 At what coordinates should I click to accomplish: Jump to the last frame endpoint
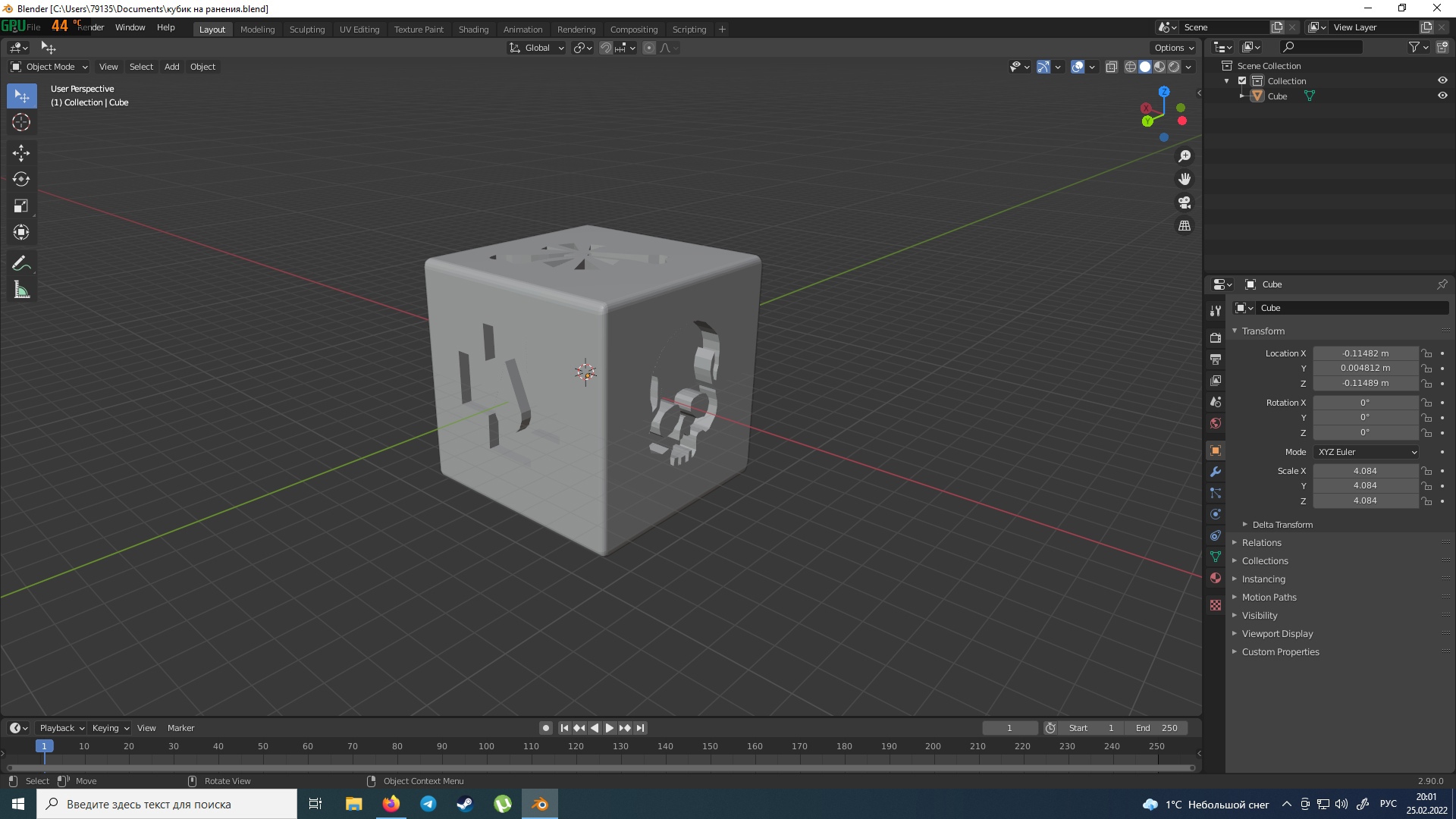[x=641, y=728]
